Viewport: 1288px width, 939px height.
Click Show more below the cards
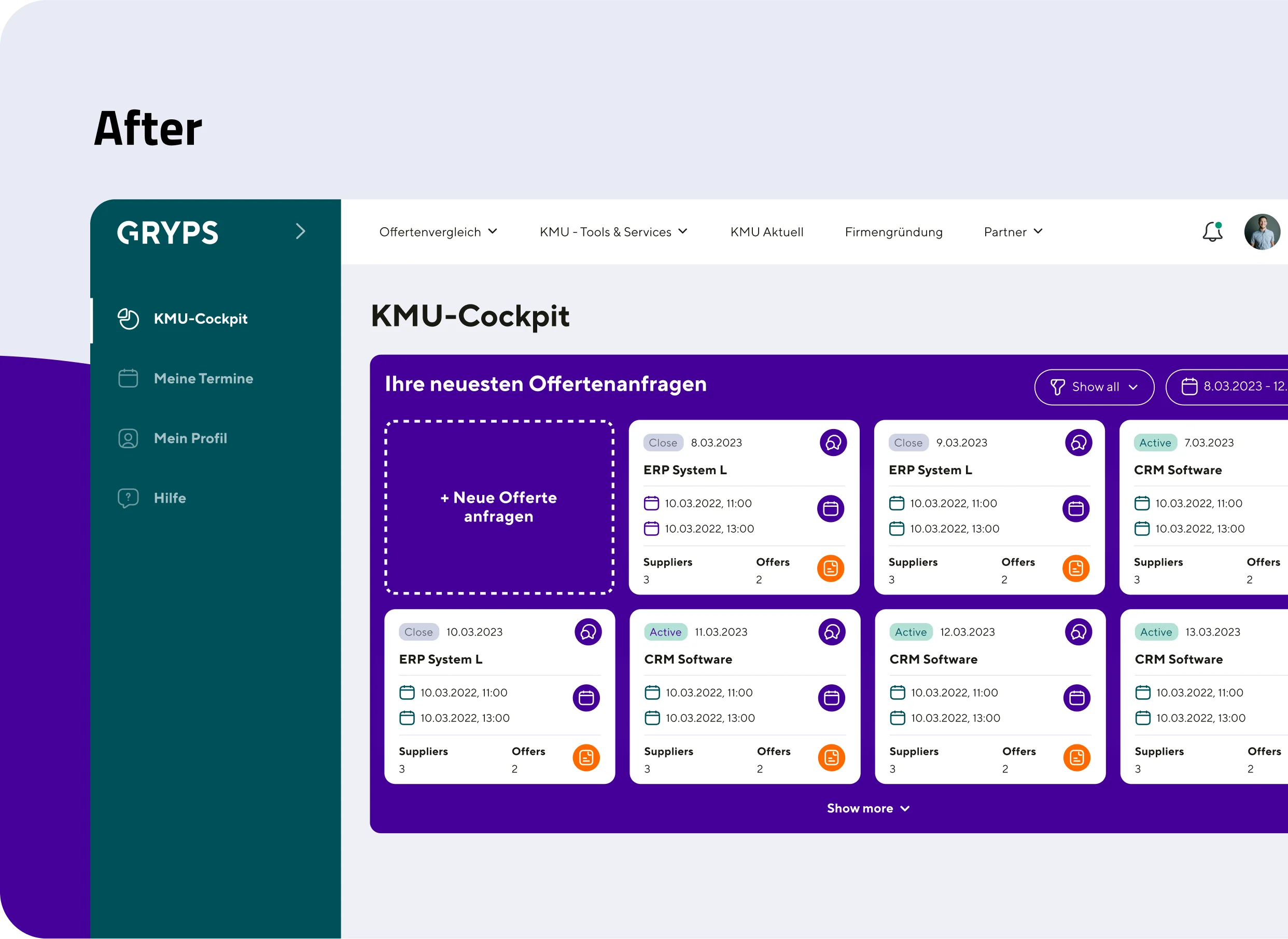[867, 808]
